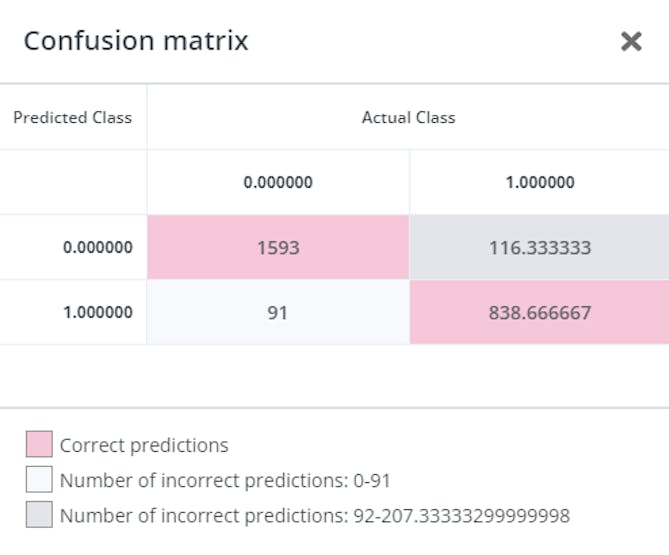Click the 1.000000 predicted class row header
This screenshot has height=555, width=669.
[x=97, y=312]
